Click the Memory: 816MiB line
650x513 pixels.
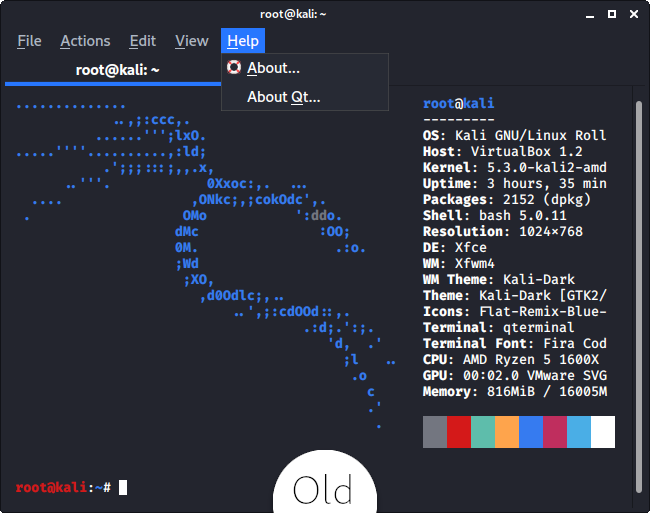[514, 392]
